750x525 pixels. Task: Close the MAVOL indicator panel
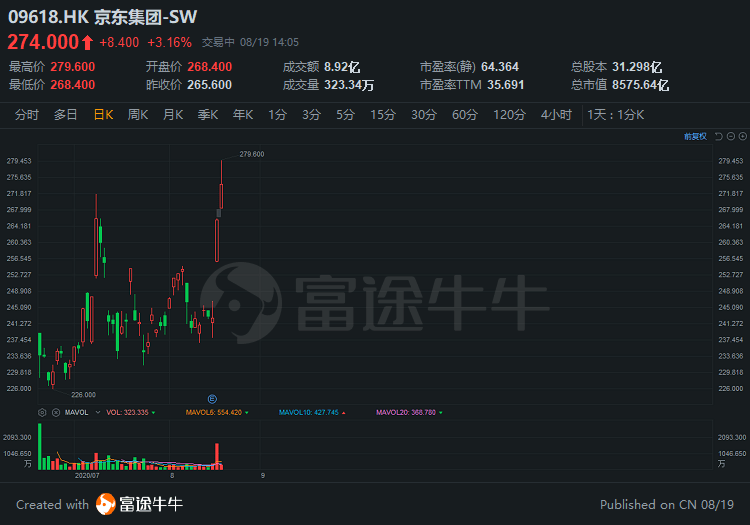56,412
